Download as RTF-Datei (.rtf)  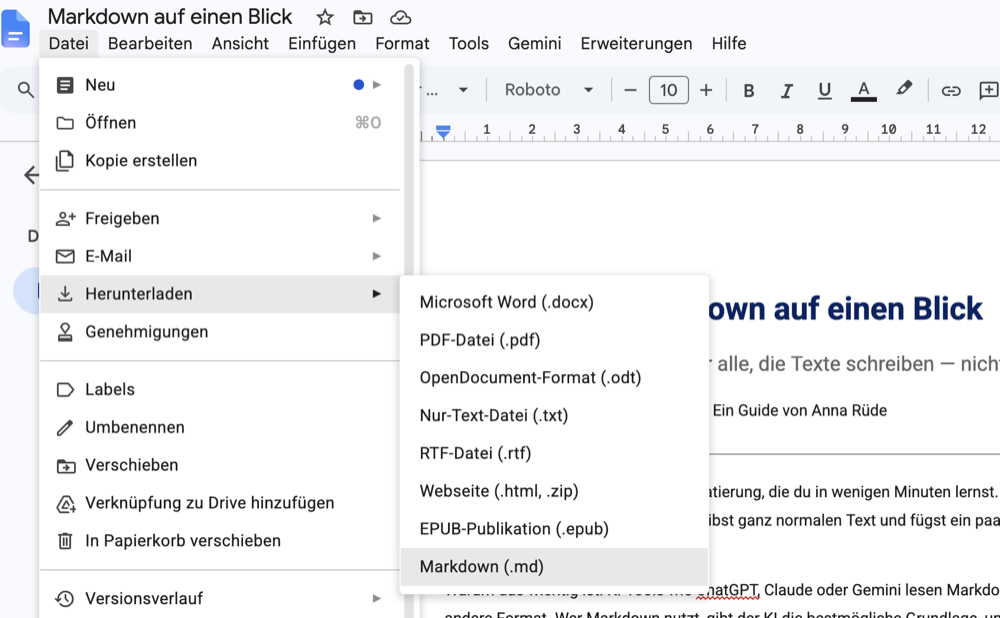[x=554, y=453]
